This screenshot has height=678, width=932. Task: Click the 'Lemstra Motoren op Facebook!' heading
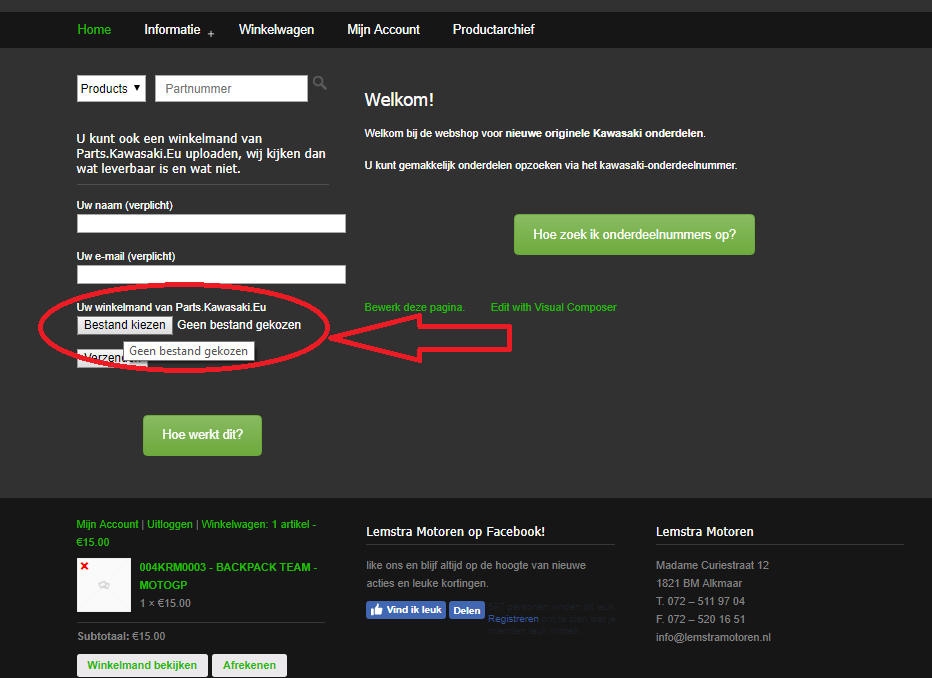tap(455, 532)
